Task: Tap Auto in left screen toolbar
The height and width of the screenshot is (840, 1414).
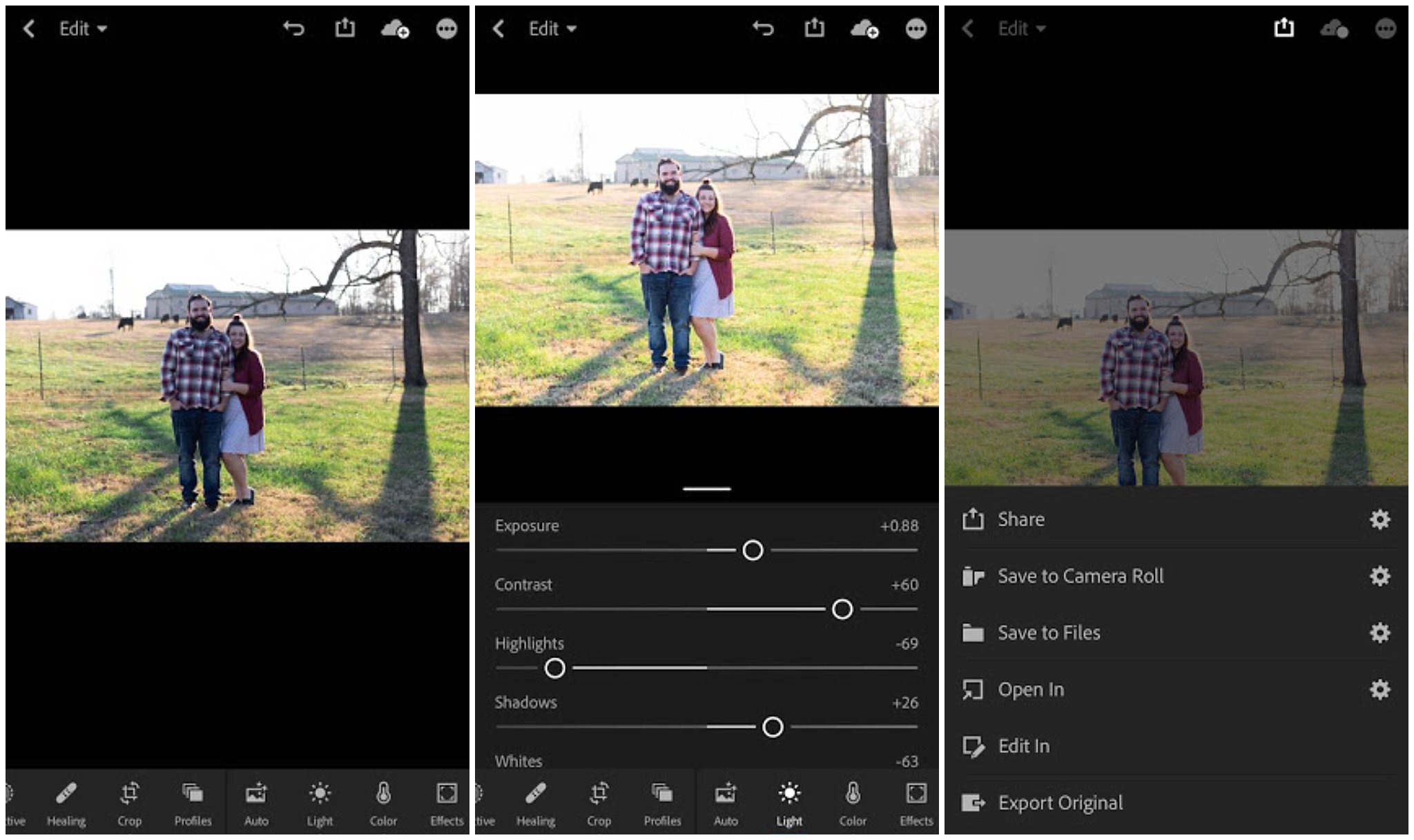Action: coord(256,804)
